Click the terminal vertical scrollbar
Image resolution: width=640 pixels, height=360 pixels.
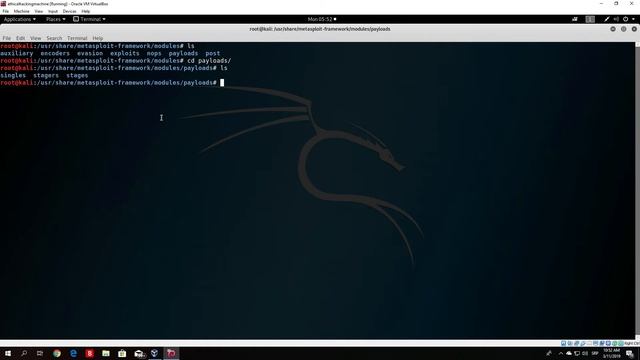[x=638, y=190]
